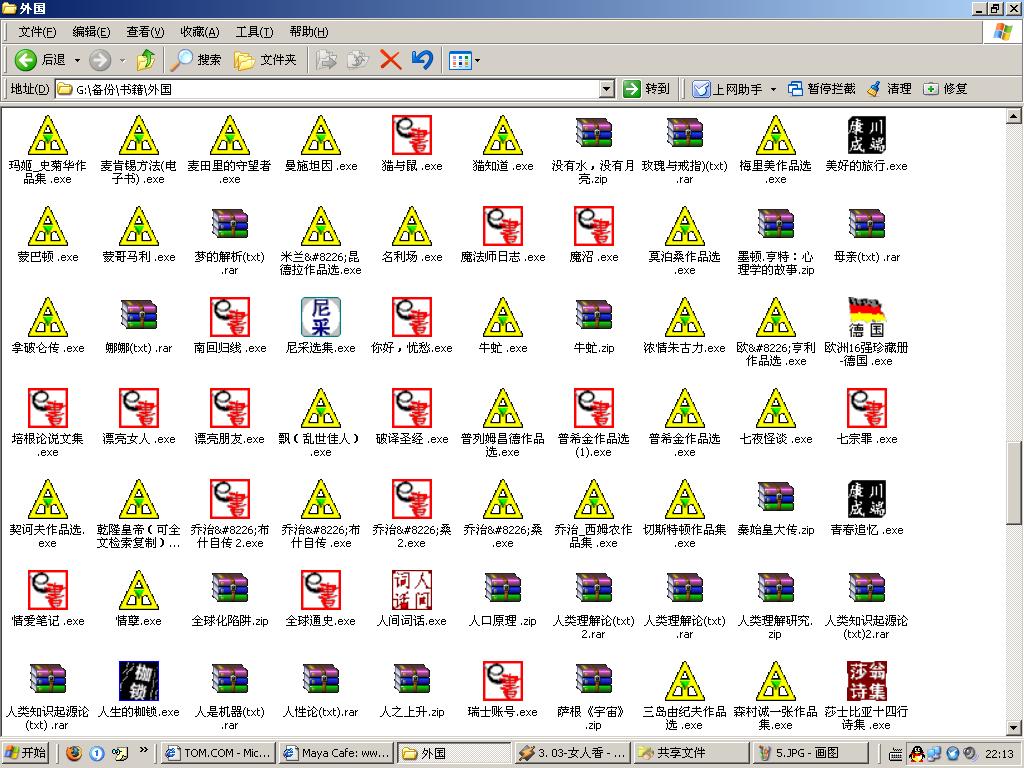Click the 暂停拦截 button
This screenshot has height=768, width=1024.
click(x=821, y=89)
